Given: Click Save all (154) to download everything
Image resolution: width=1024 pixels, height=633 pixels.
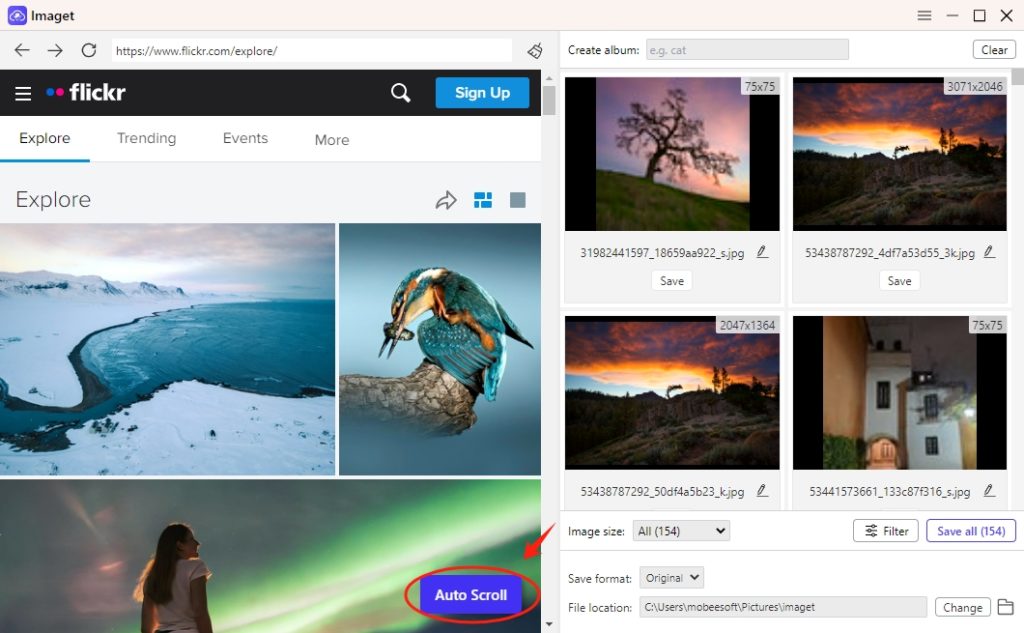Looking at the screenshot, I should coord(970,530).
